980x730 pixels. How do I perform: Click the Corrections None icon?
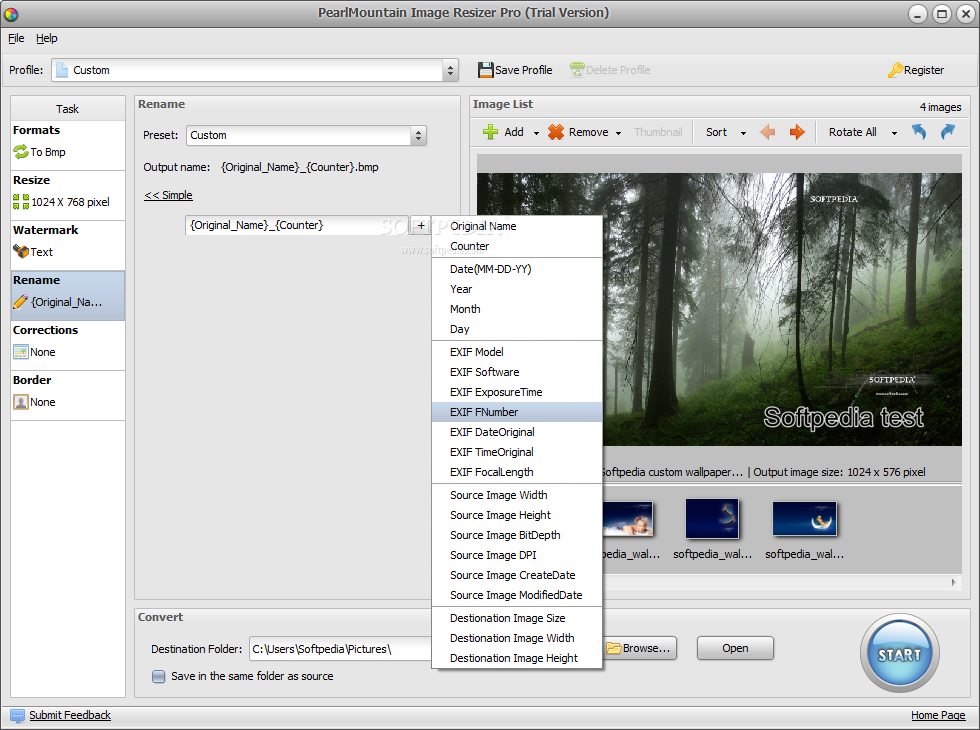(x=21, y=352)
